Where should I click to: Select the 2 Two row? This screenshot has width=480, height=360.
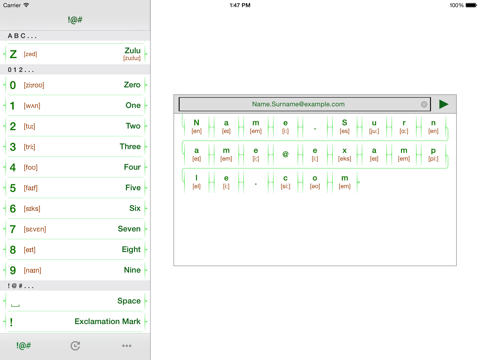tap(75, 126)
